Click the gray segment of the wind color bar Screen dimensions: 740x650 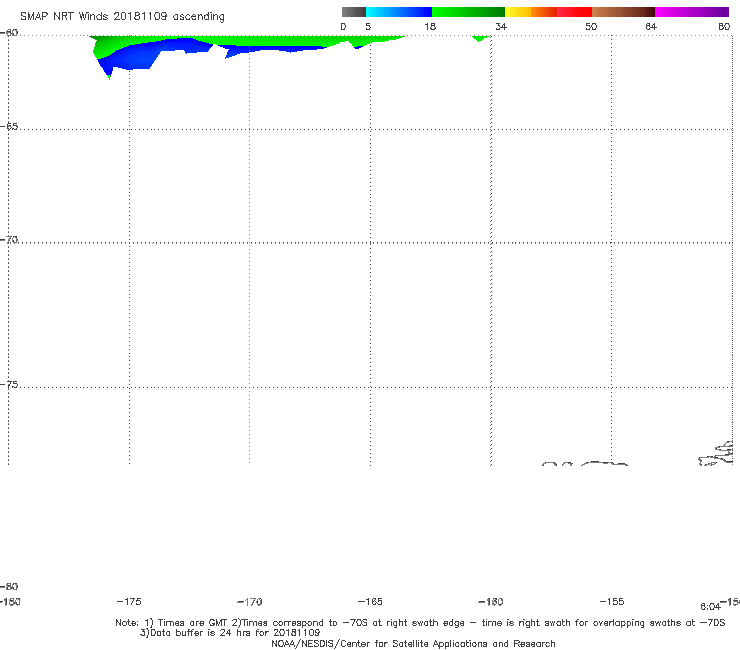354,12
